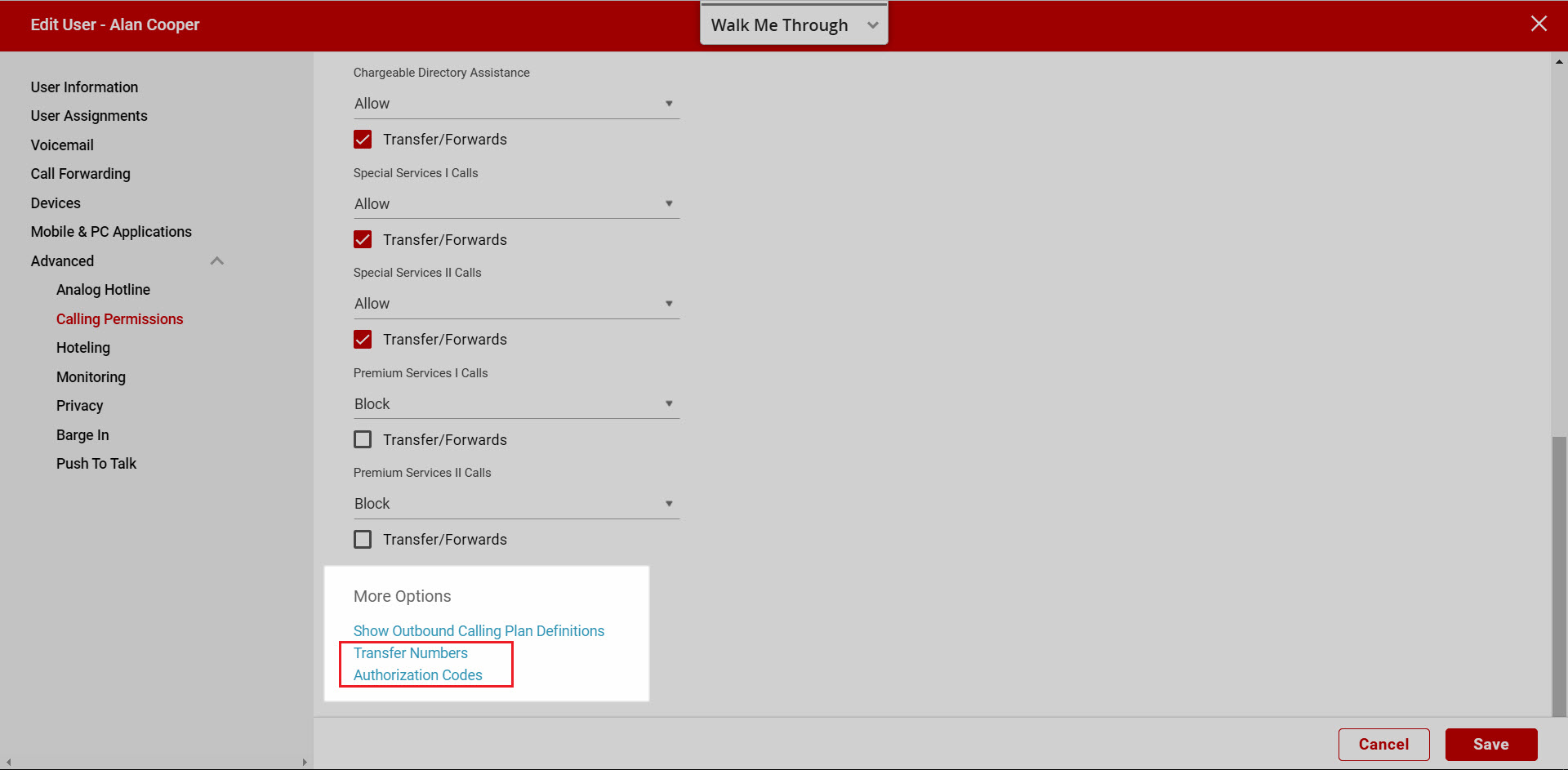Click the More Options heading
The height and width of the screenshot is (770, 1568).
pos(402,597)
